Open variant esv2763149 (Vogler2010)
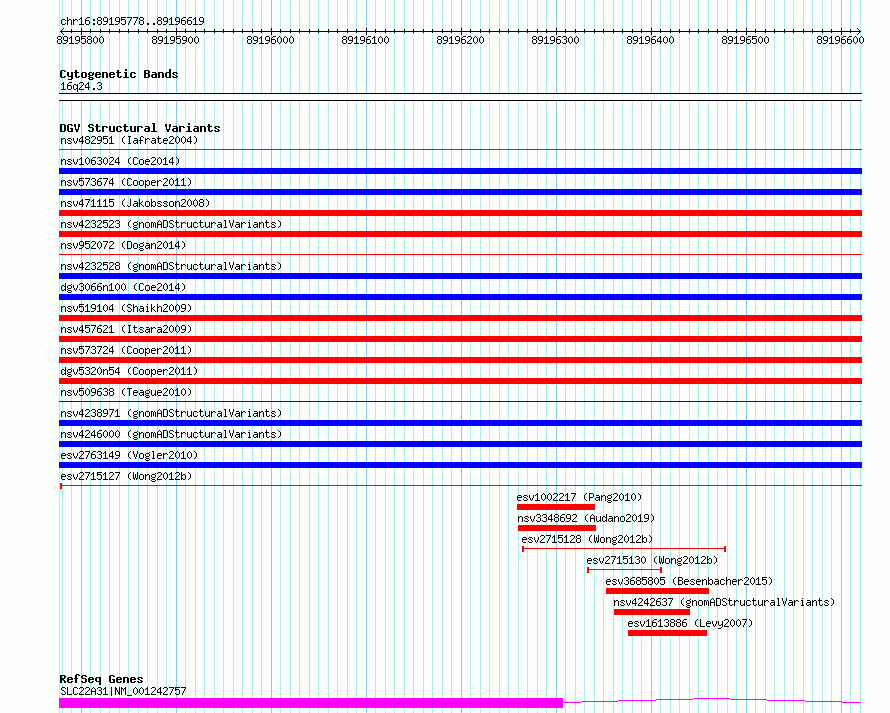Viewport: 890px width, 713px height. [129, 455]
